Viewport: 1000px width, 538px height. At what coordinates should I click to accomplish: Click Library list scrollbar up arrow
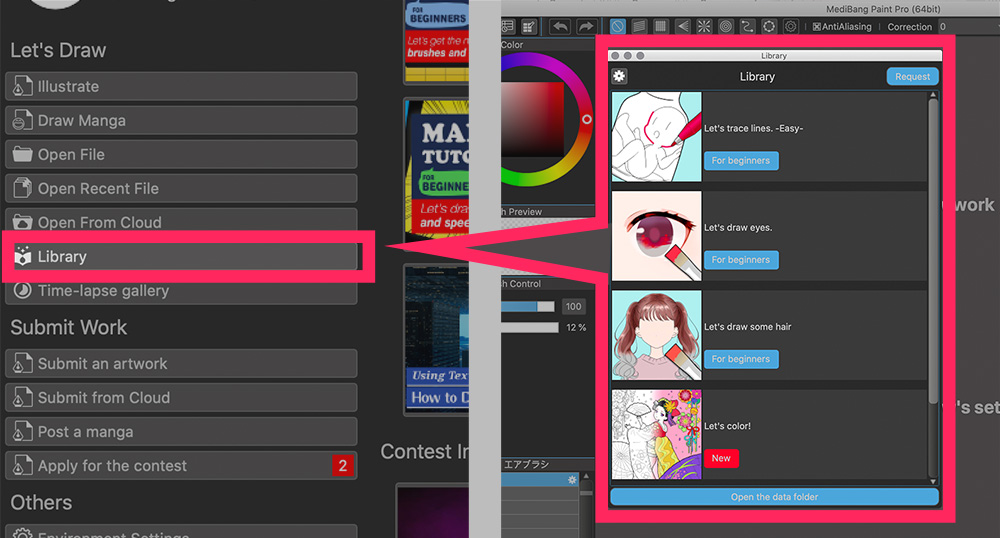[x=934, y=95]
